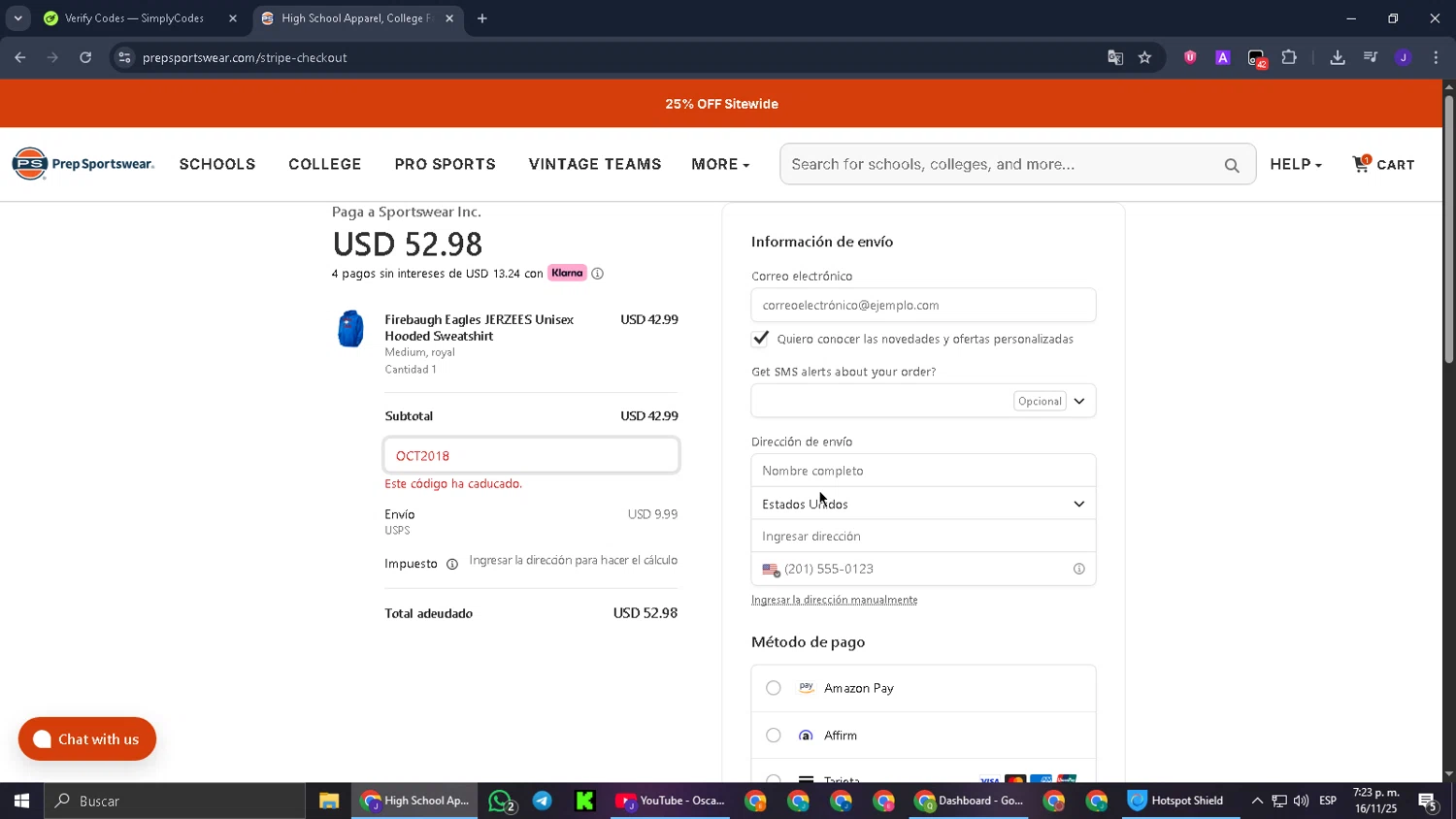The image size is (1456, 819).
Task: Select Affirm payment method
Action: (x=773, y=736)
